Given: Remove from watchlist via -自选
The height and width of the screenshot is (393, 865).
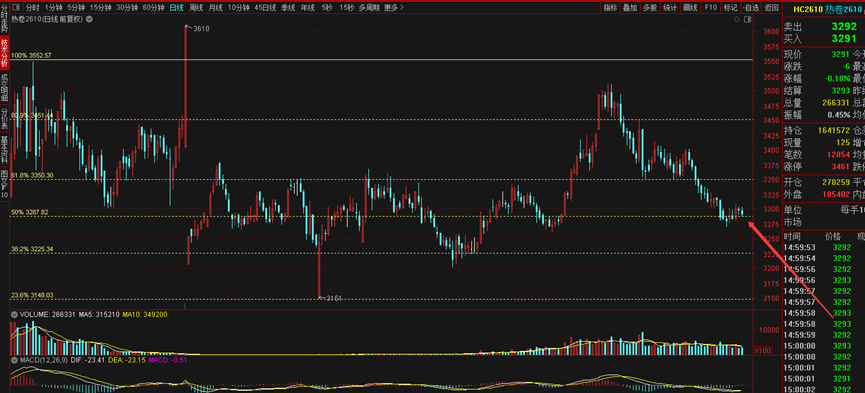Looking at the screenshot, I should (750, 8).
